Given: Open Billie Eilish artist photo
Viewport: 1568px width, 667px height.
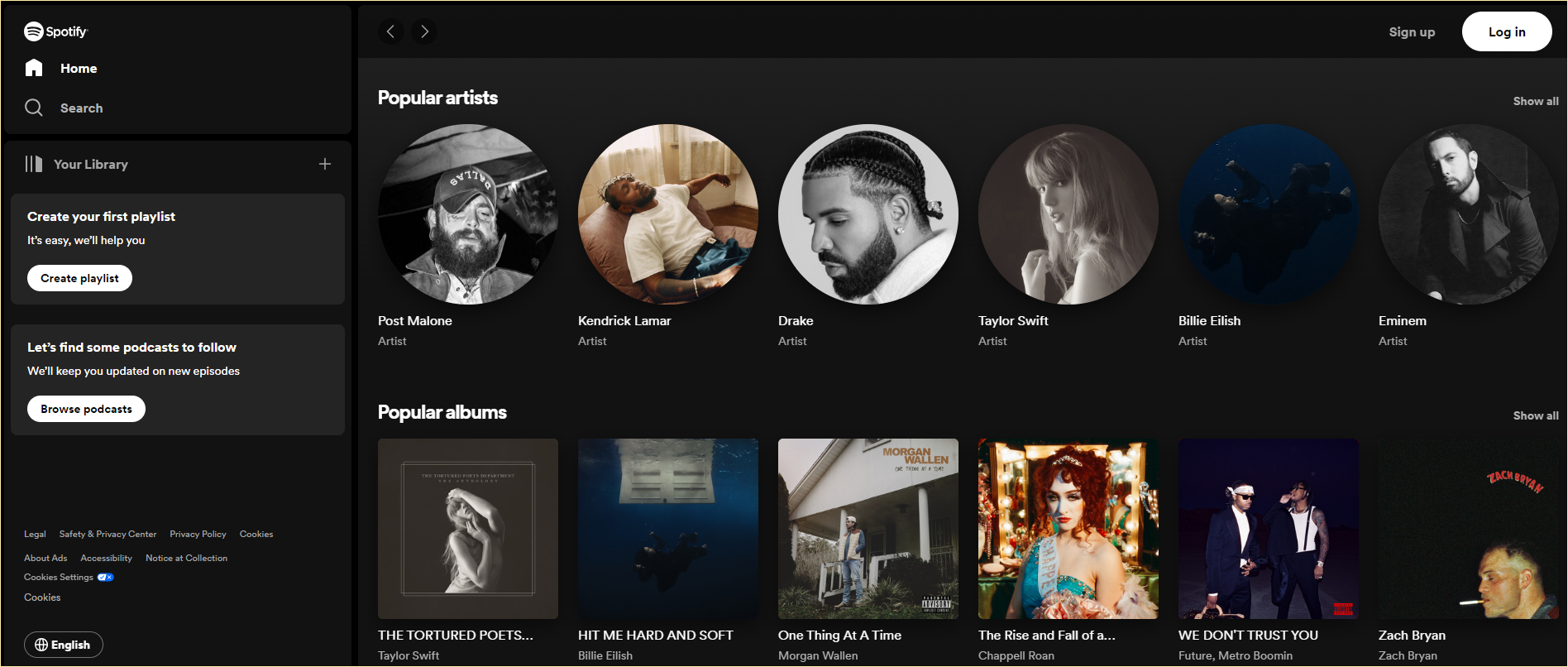Looking at the screenshot, I should point(1269,214).
